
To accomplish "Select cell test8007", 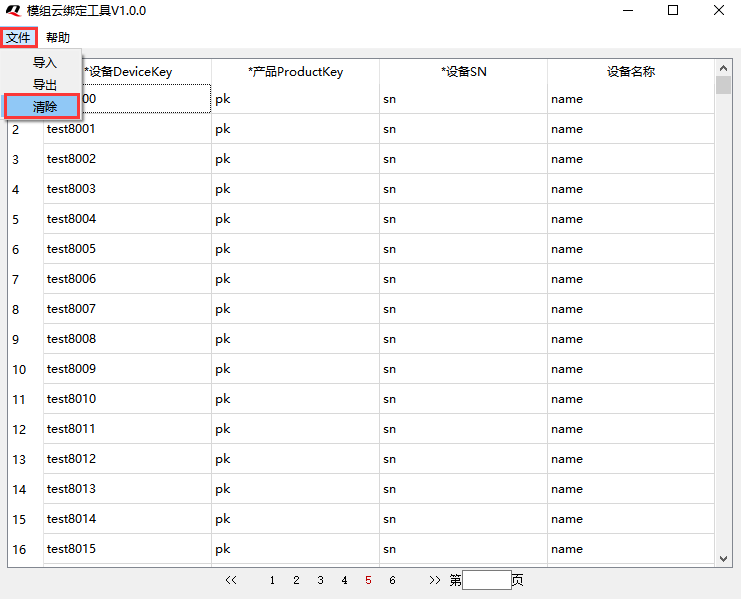I will (128, 309).
